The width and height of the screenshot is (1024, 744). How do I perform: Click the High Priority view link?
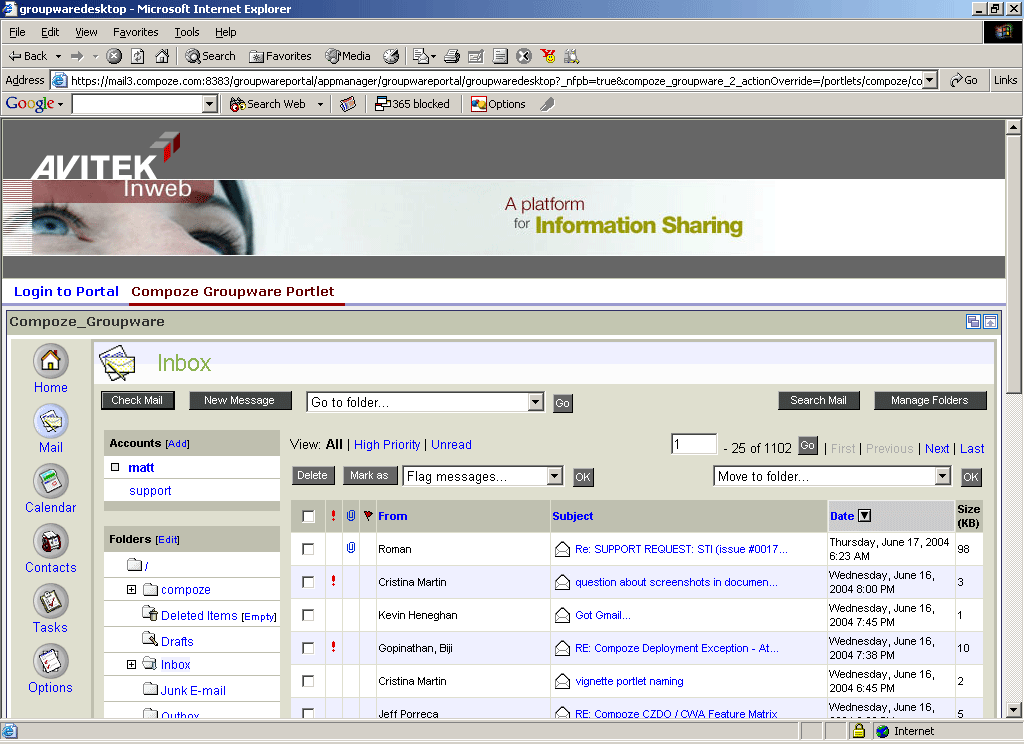(x=387, y=445)
